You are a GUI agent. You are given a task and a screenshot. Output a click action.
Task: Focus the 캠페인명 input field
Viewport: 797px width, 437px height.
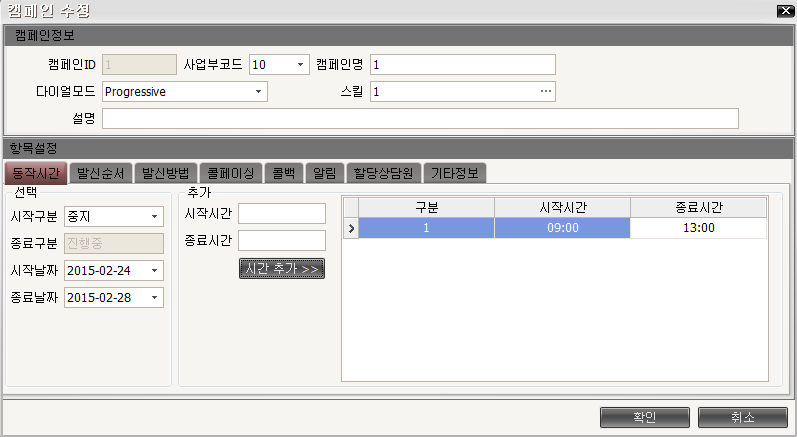click(463, 65)
